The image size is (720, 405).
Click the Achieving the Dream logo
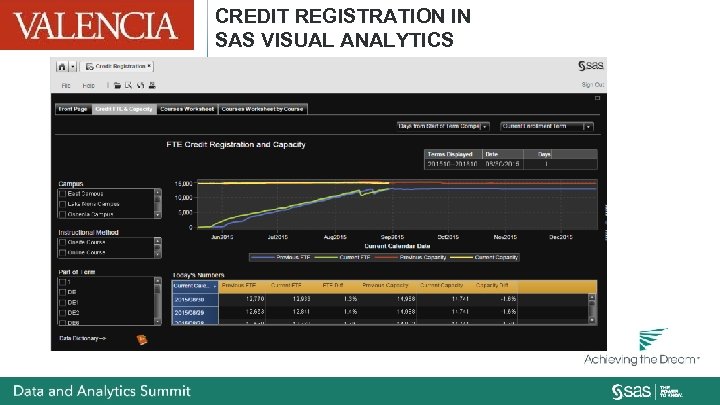[641, 348]
